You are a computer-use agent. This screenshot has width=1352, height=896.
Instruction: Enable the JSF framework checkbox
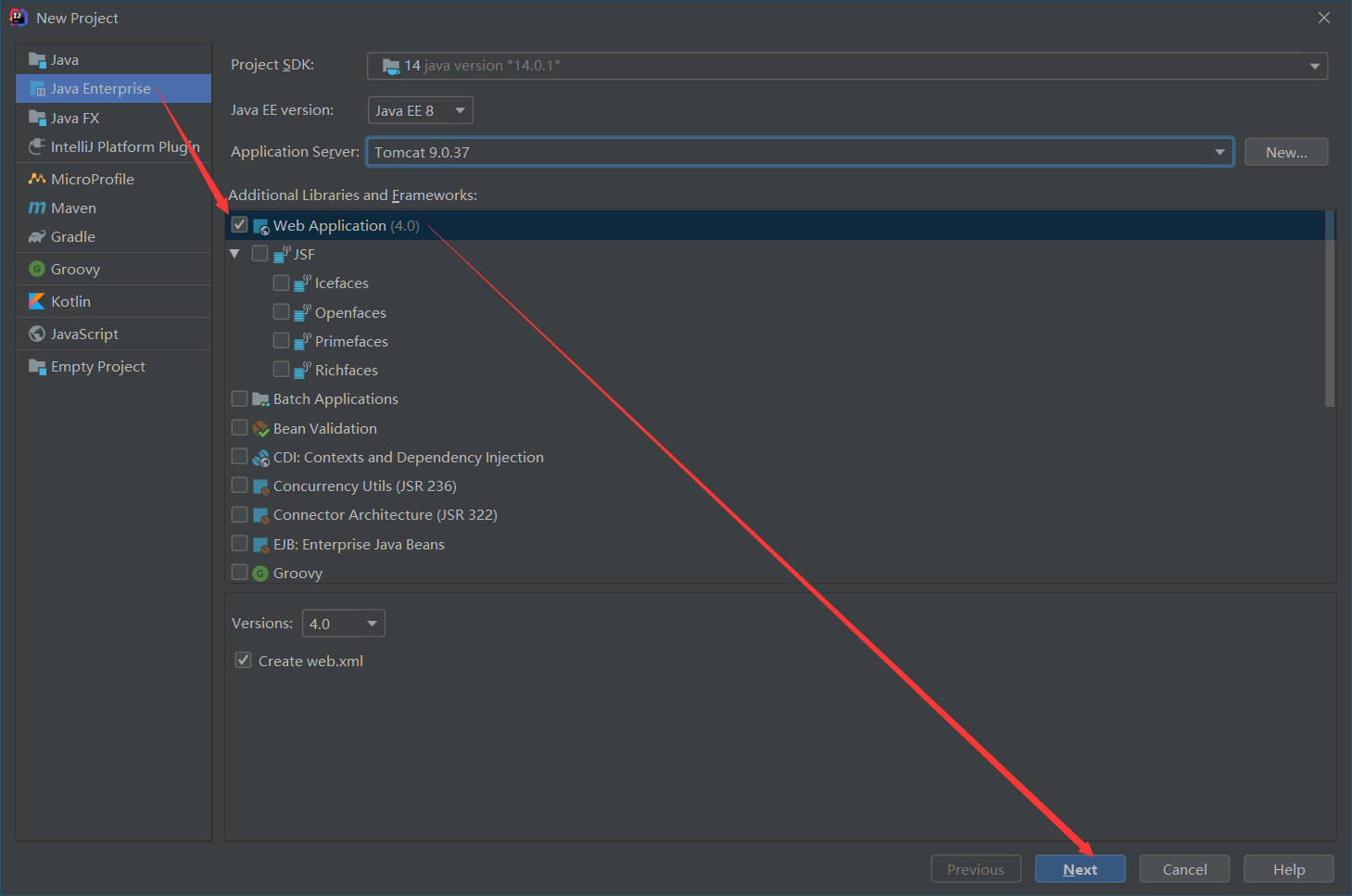260,253
